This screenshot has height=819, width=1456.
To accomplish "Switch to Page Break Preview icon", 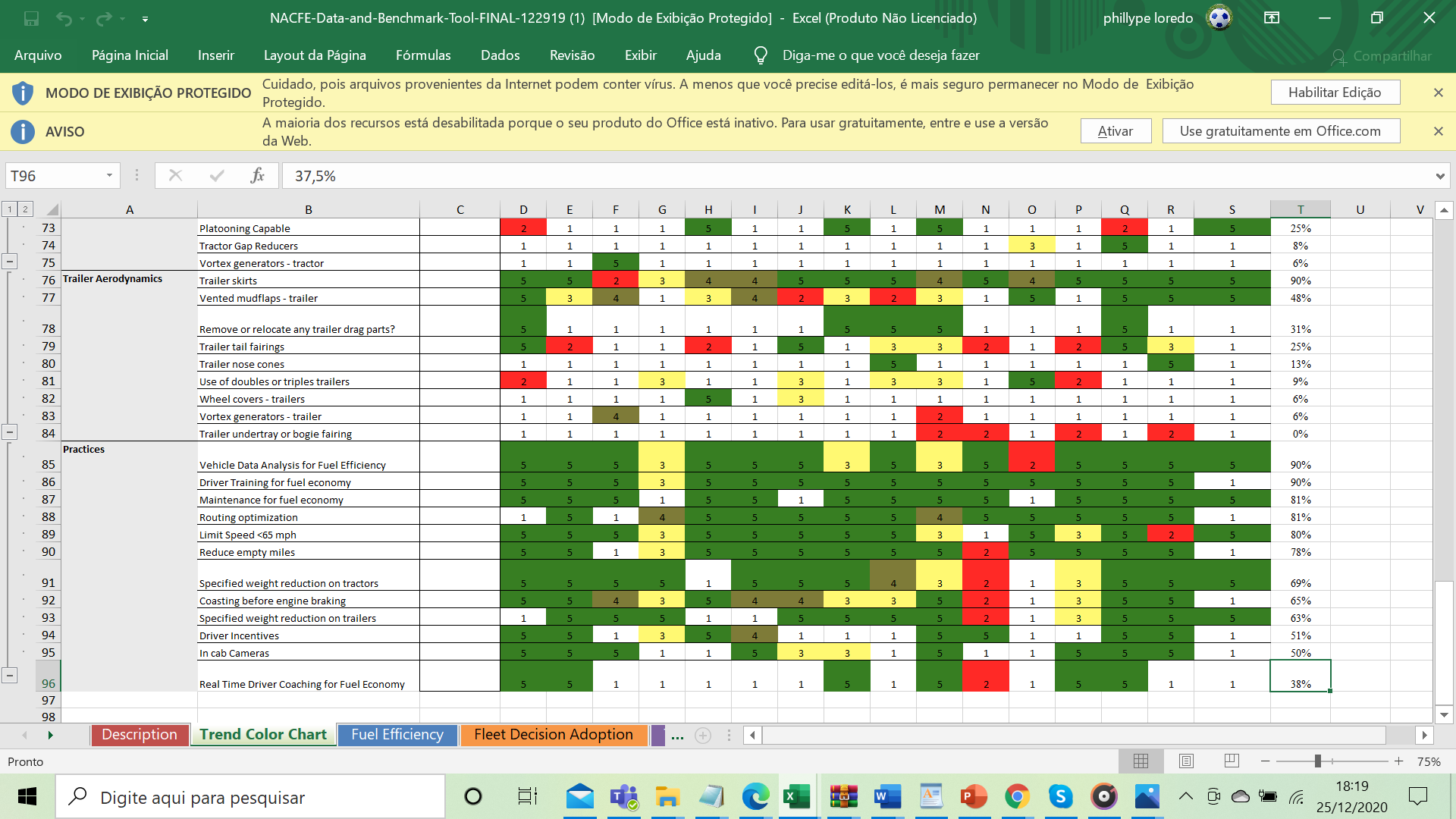I will tap(1232, 761).
